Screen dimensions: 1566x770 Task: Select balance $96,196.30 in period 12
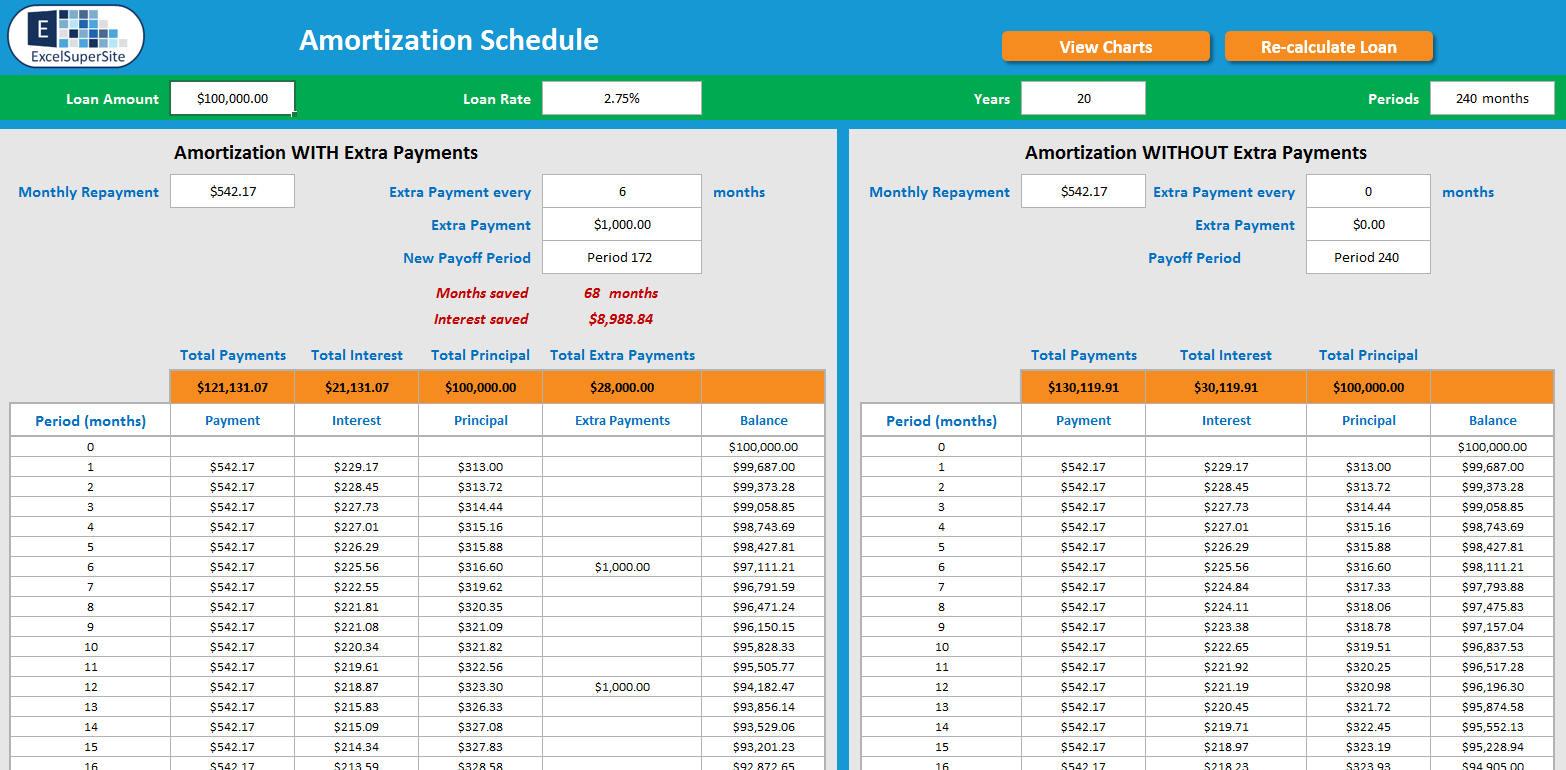tap(1492, 687)
